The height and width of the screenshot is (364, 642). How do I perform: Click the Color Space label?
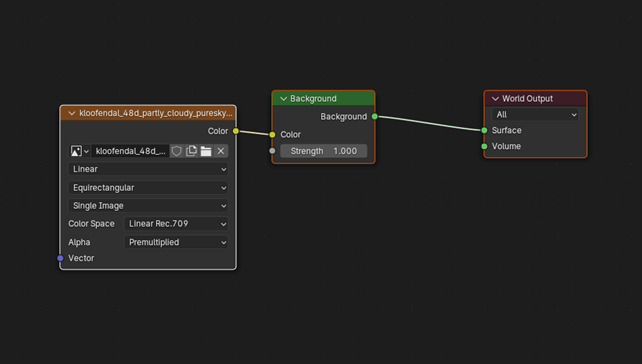tap(91, 224)
